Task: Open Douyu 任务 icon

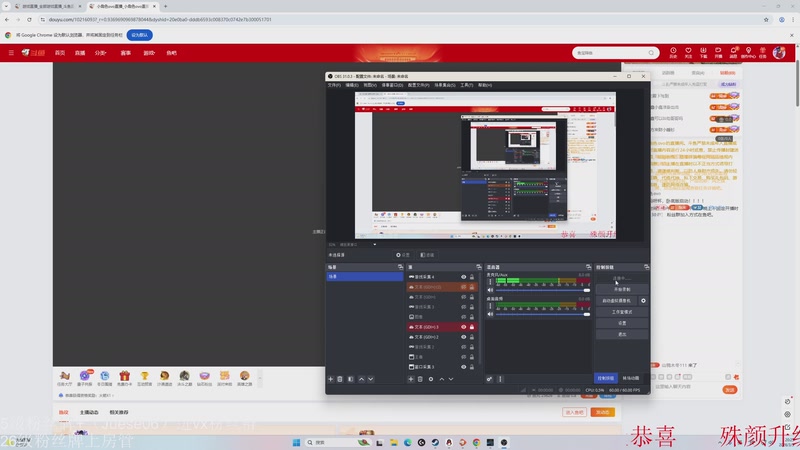Action: pos(763,52)
